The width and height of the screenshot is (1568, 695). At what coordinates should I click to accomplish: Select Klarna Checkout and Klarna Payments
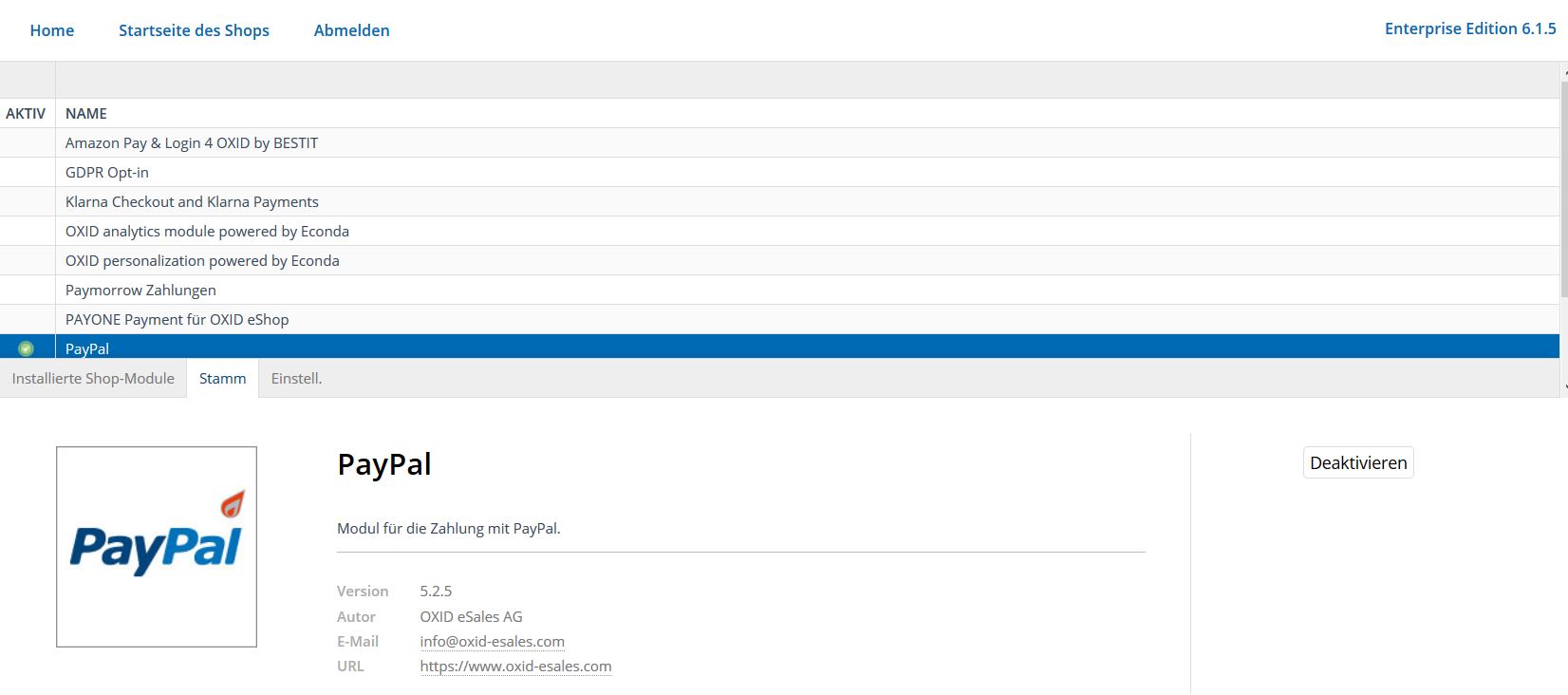(x=779, y=201)
